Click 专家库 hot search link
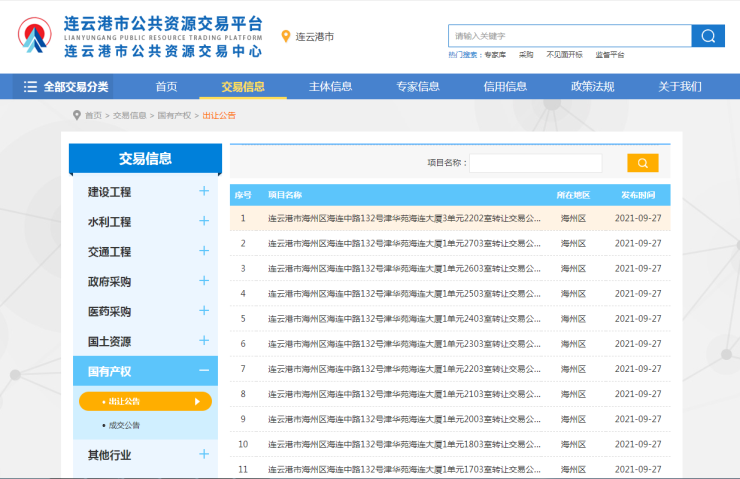 495,55
